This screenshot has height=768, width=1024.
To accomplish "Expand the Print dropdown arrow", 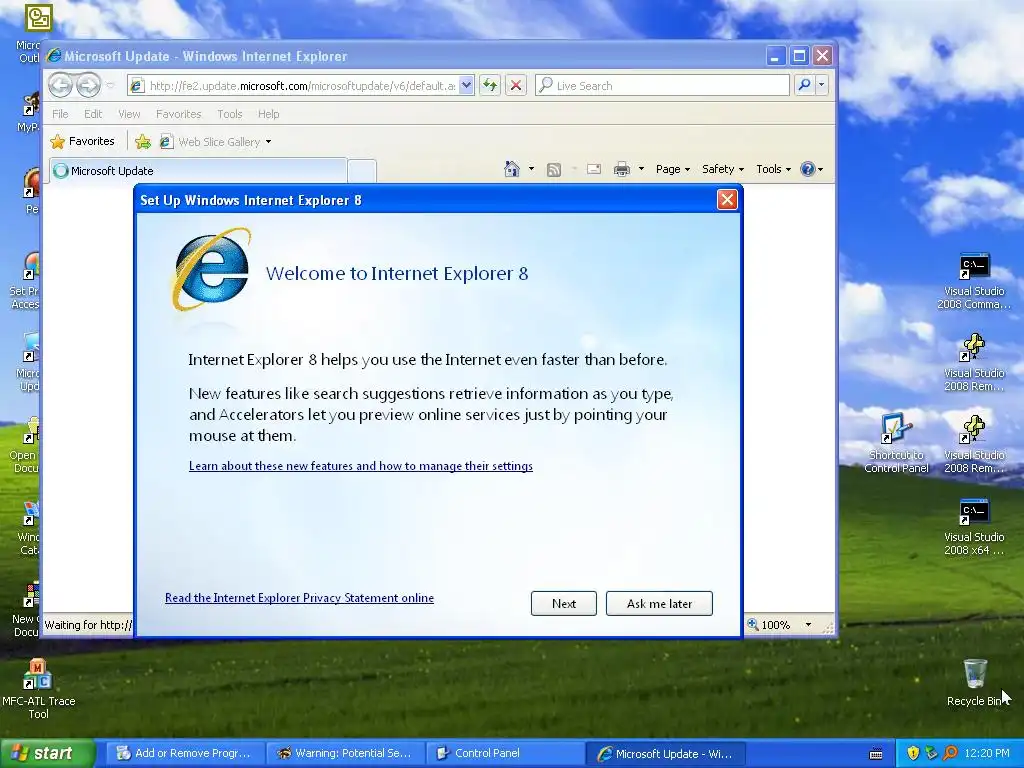I will 641,169.
